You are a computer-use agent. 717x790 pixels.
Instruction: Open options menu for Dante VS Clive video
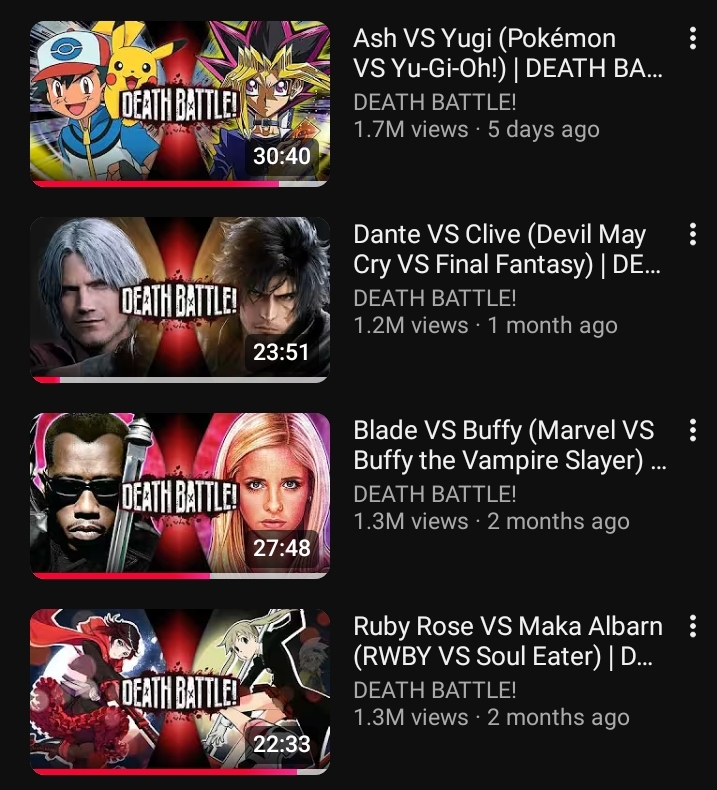click(x=693, y=234)
